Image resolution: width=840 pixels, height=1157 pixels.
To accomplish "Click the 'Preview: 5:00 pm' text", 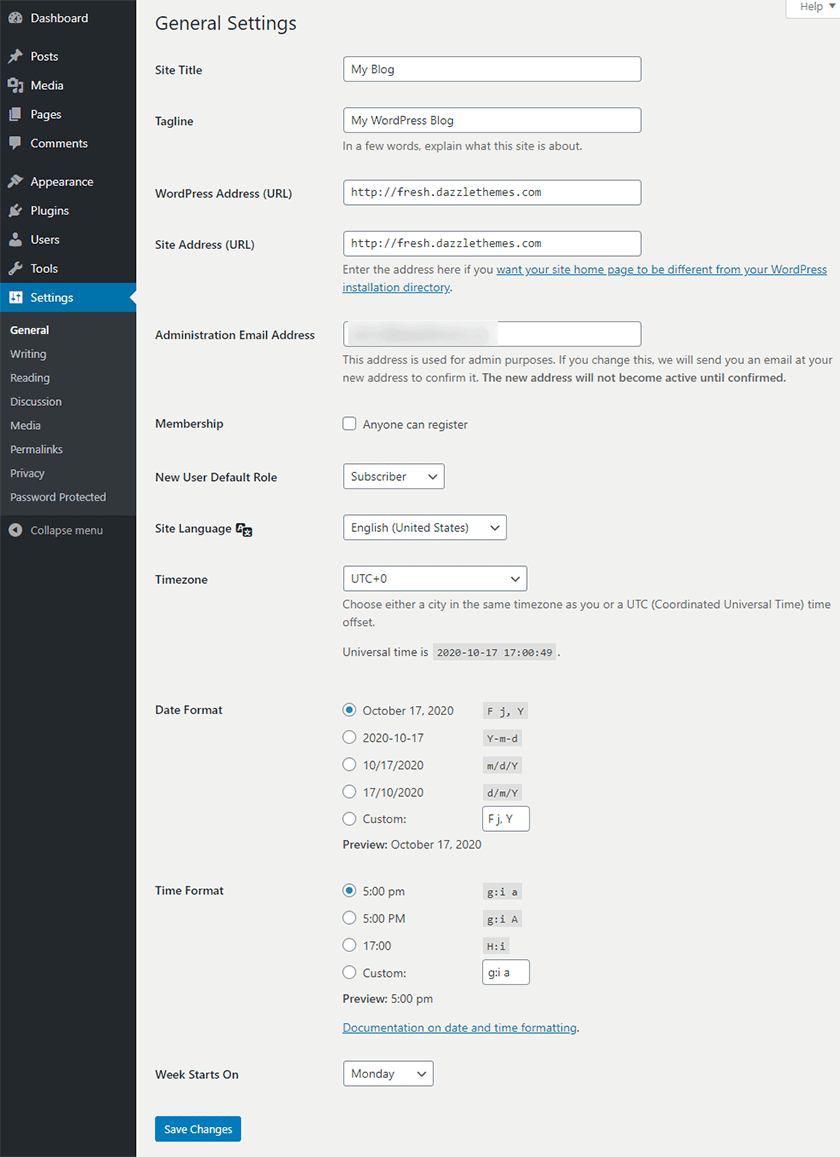I will [388, 999].
